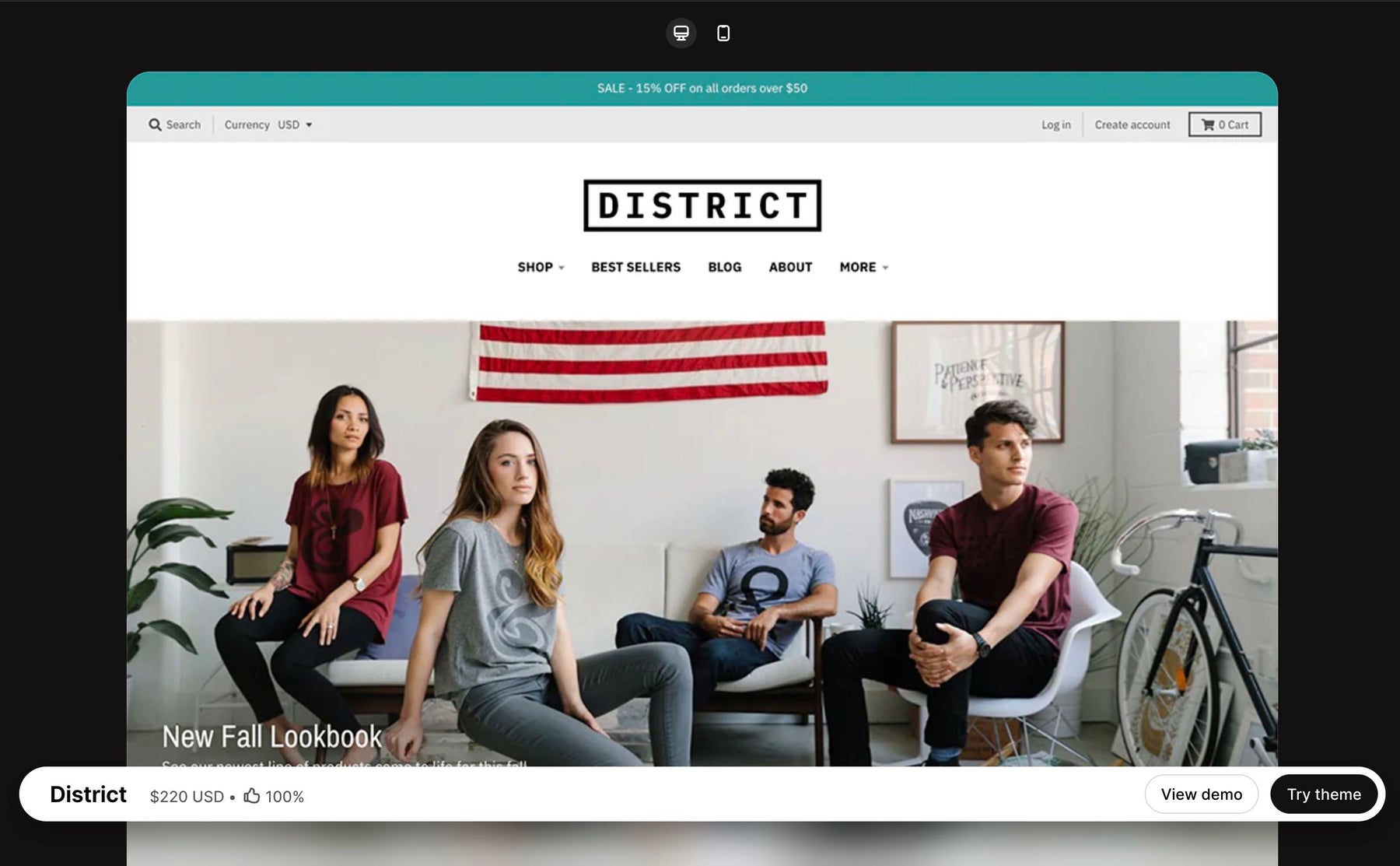This screenshot has width=1400, height=866.
Task: Go to BEST SELLERS page
Action: [635, 267]
